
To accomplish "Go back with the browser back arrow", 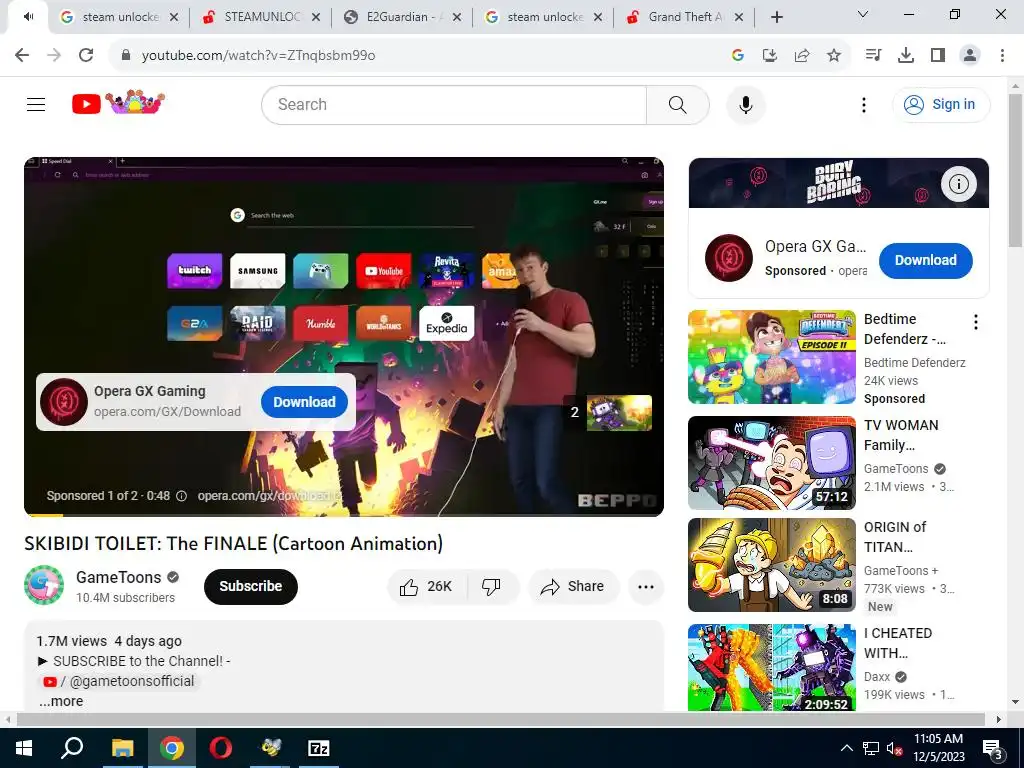I will [22, 55].
